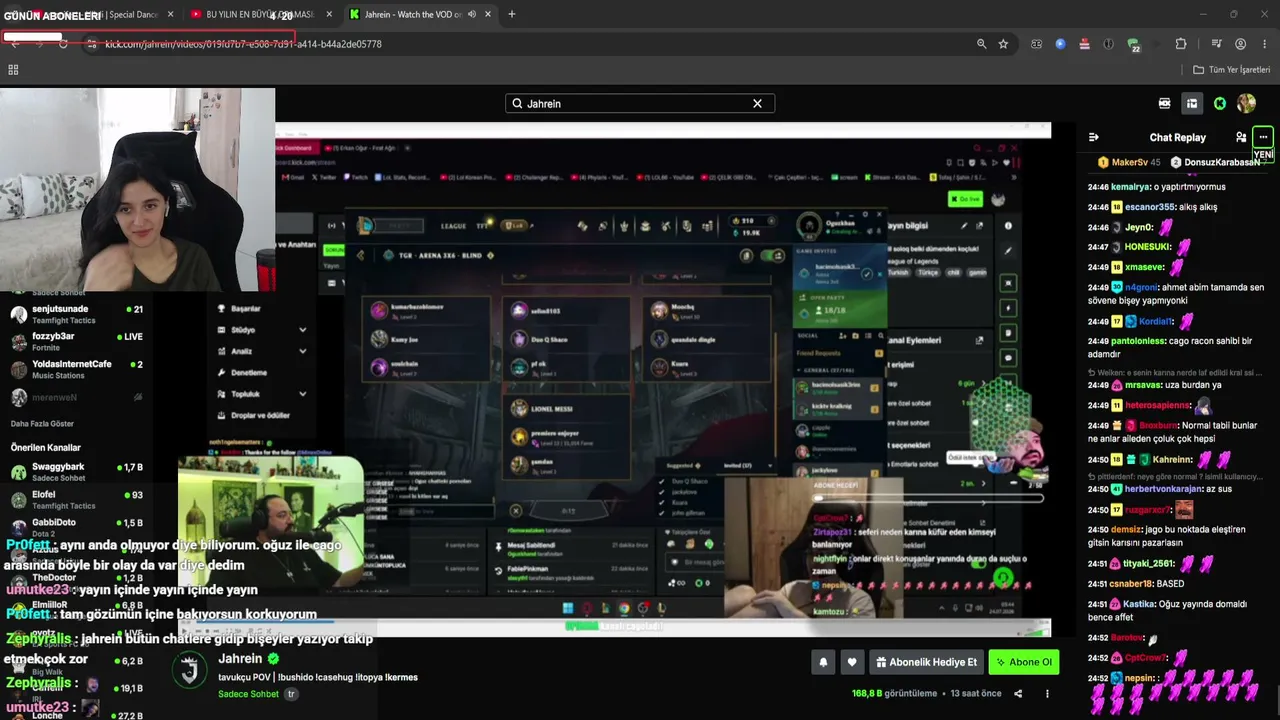Open chat options three-dot menu
This screenshot has height=720, width=1280.
[1263, 137]
